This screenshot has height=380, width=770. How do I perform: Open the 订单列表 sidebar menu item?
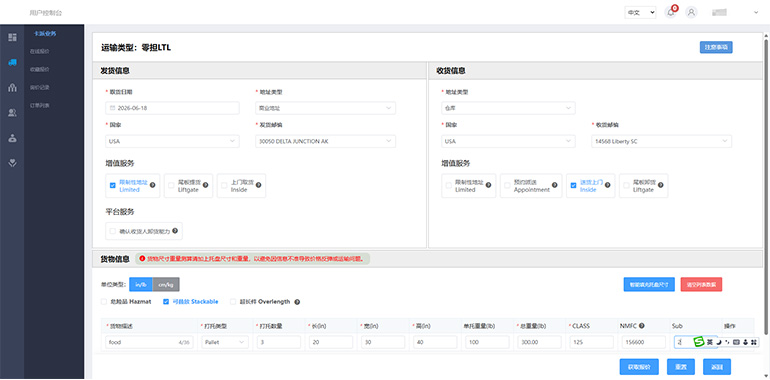coord(39,106)
